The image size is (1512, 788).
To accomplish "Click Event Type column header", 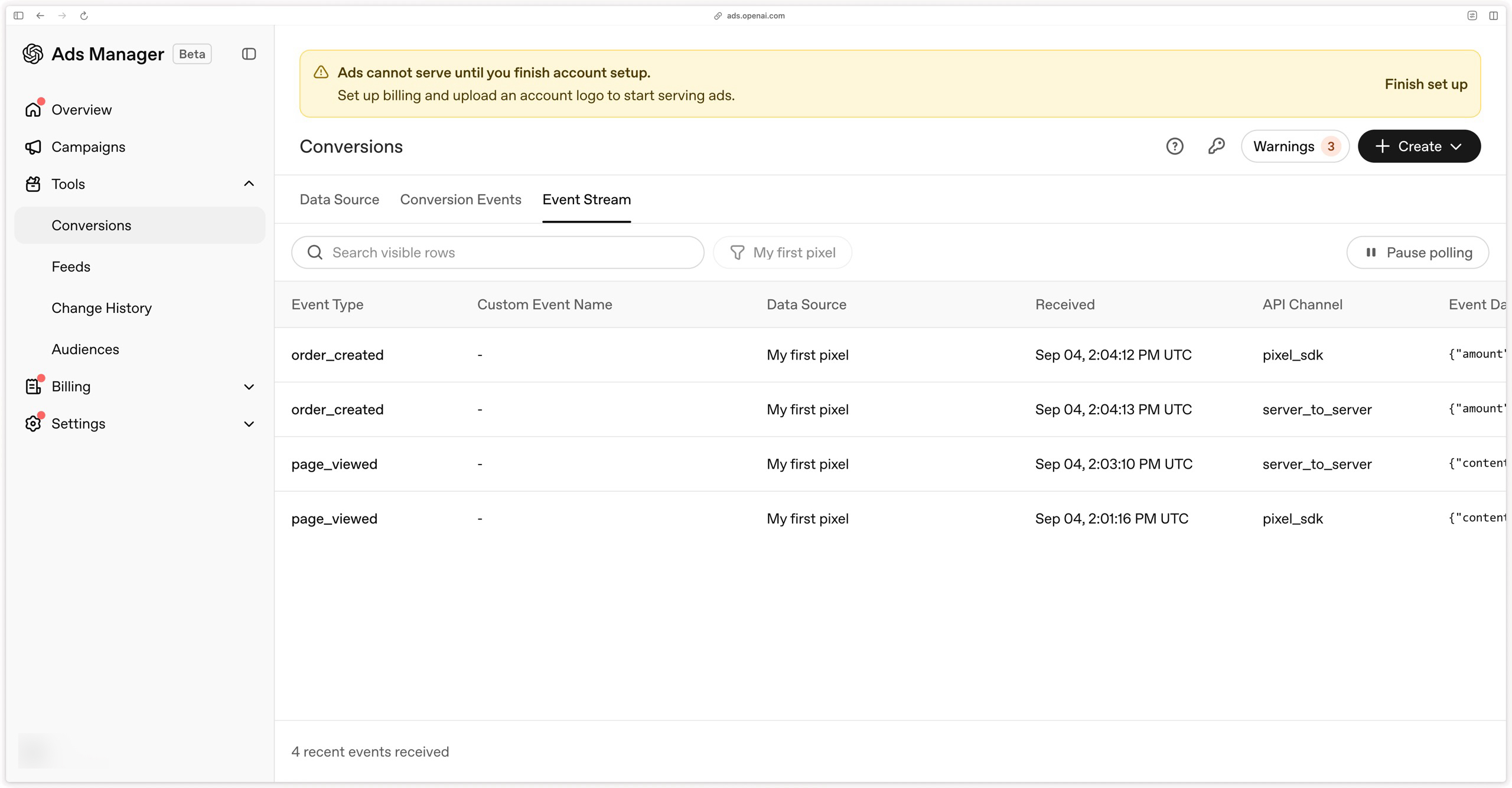I will [327, 305].
